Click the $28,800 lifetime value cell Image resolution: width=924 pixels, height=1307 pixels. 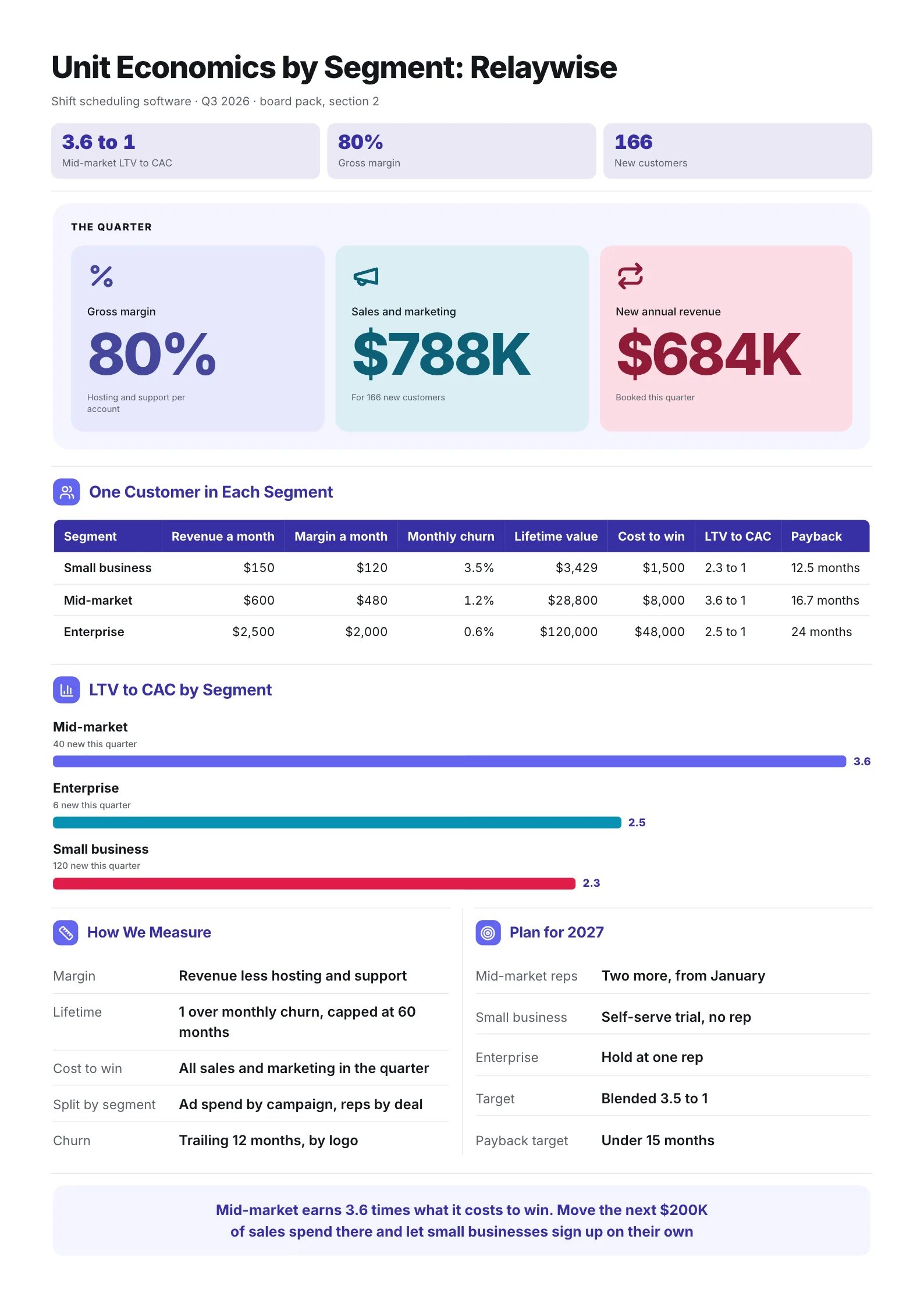573,601
